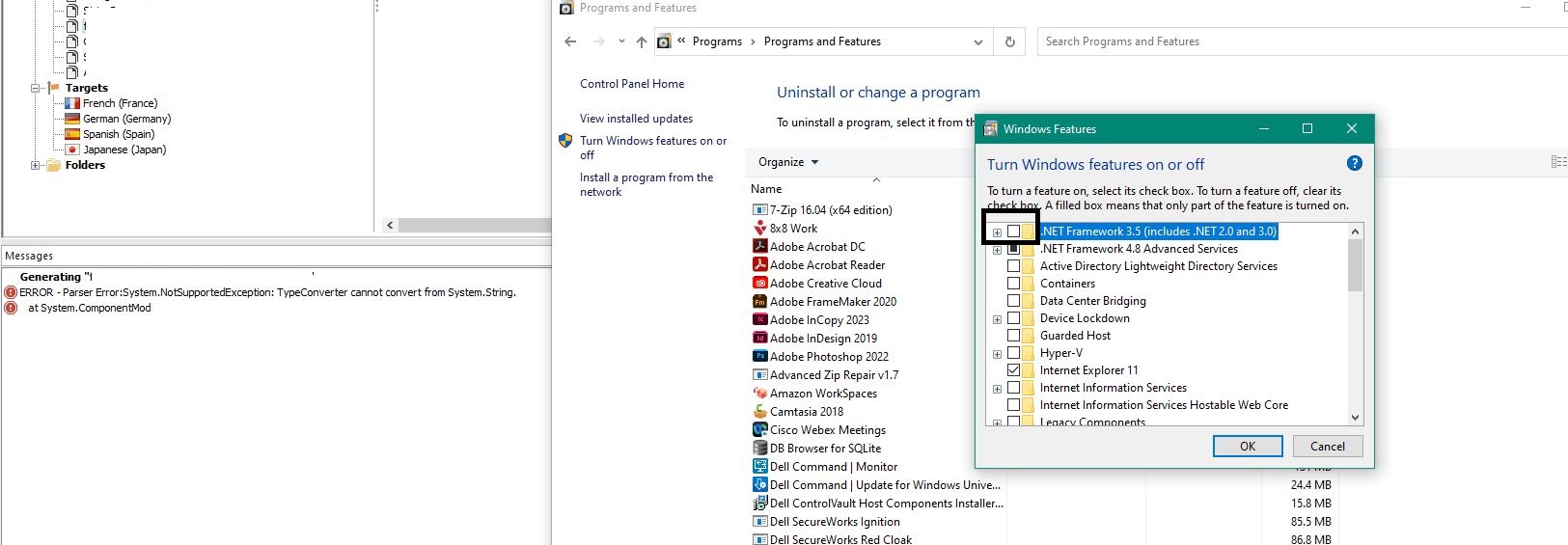The image size is (1568, 545).
Task: Click Turn Windows features on or off link
Action: 653,148
